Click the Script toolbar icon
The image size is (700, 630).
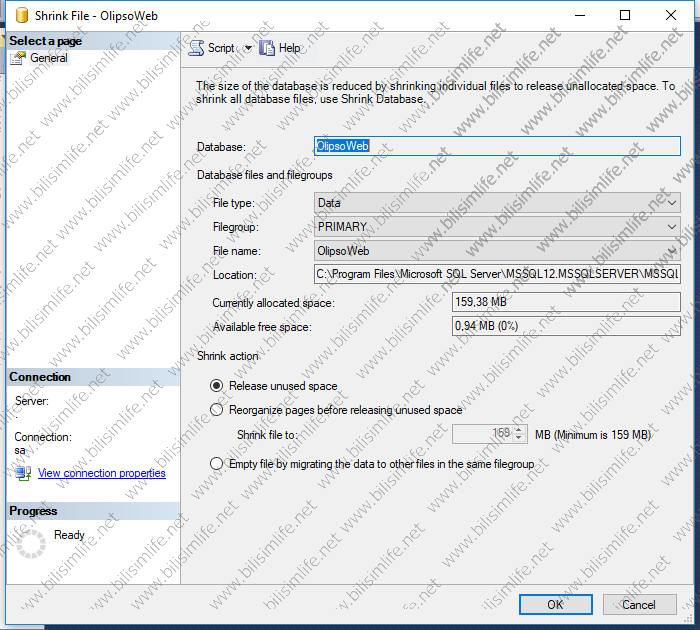click(x=196, y=48)
